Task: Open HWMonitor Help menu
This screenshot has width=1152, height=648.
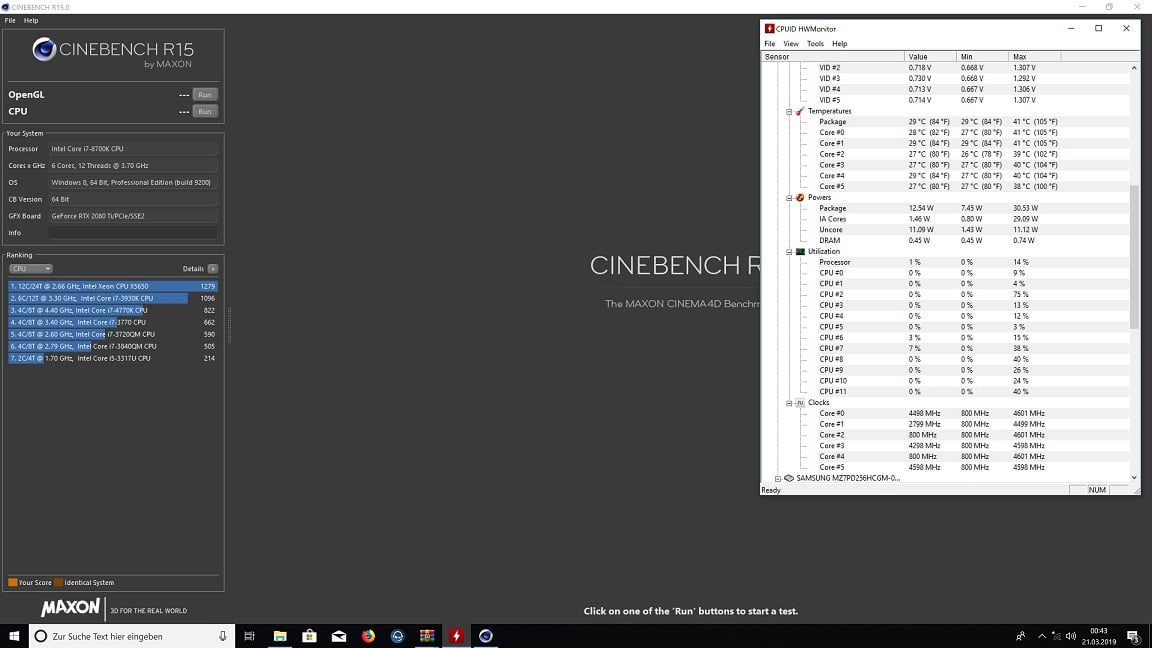Action: 839,43
